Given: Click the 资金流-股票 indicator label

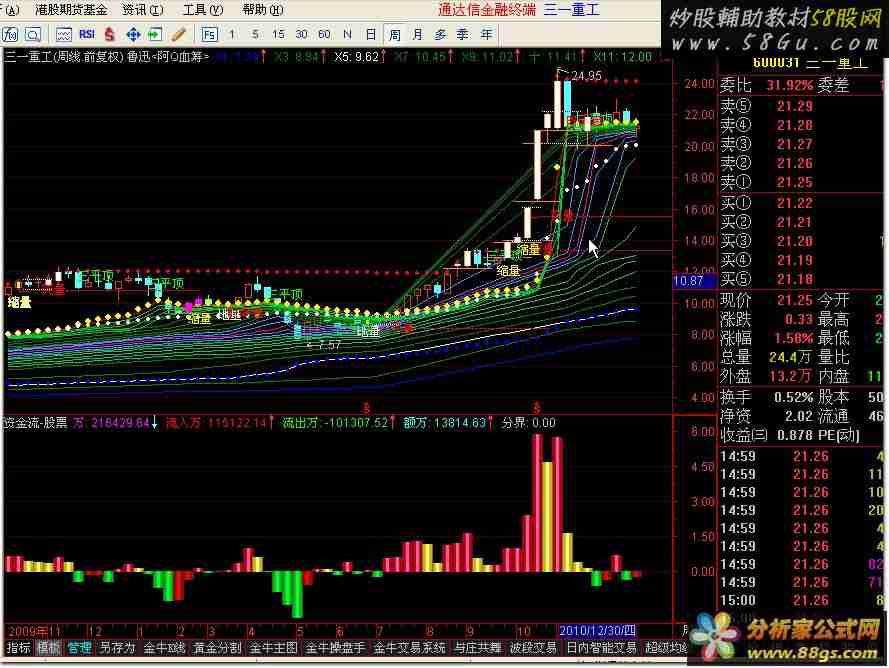Looking at the screenshot, I should (x=35, y=423).
